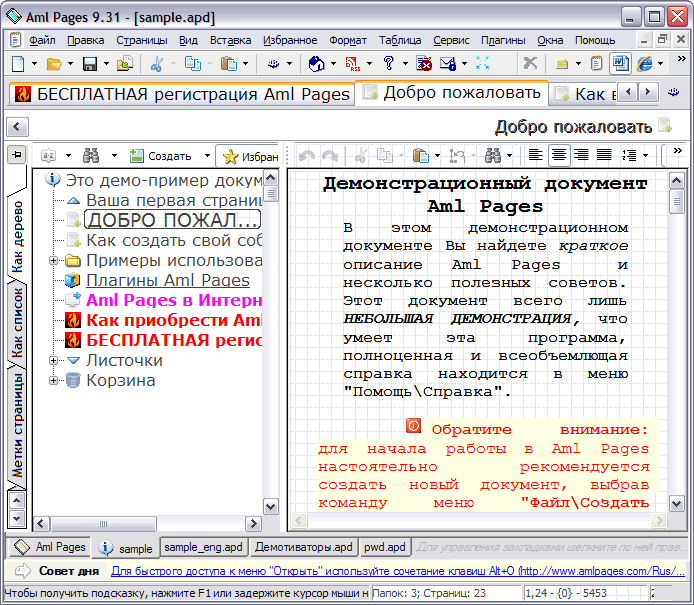Click tree panel horizontal scrollbar thumb
This screenshot has width=694, height=605.
103,524
